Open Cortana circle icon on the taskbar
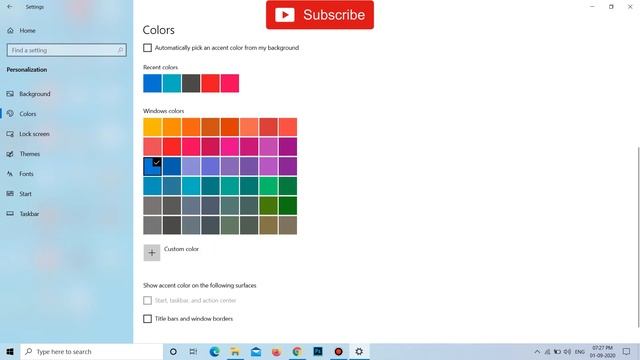640x360 pixels. (173, 351)
